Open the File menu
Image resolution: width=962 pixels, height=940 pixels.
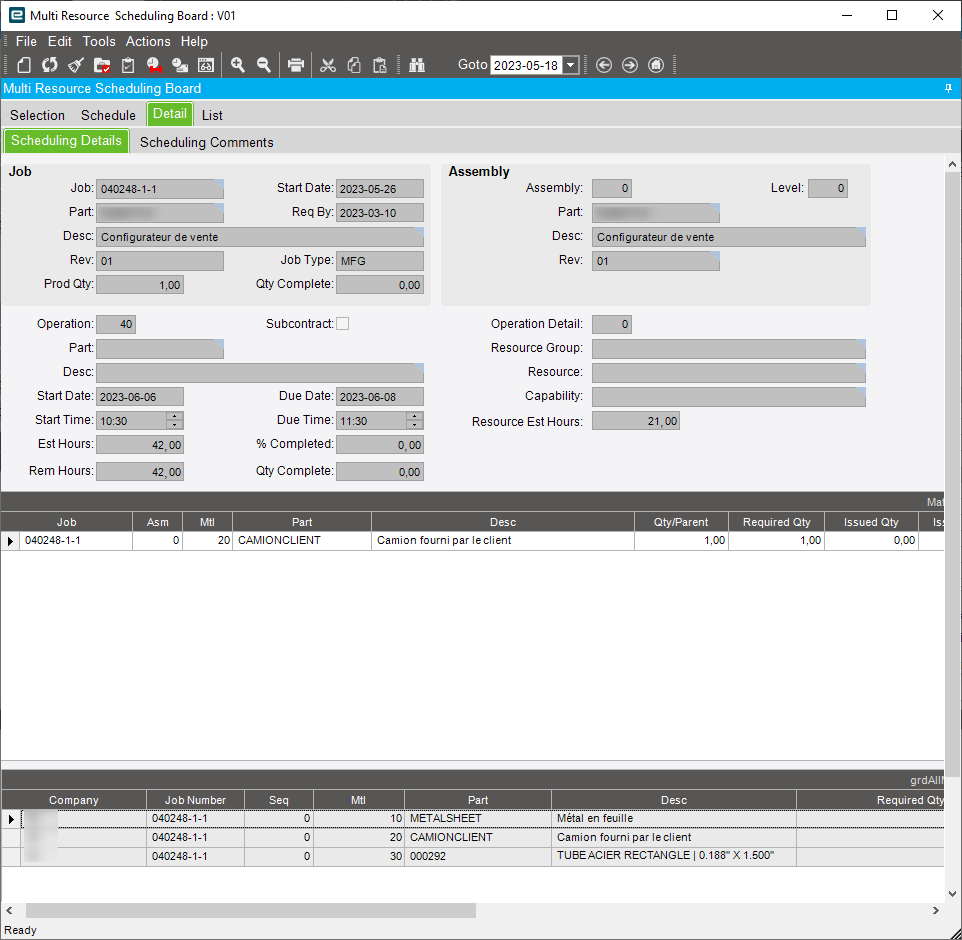[26, 41]
